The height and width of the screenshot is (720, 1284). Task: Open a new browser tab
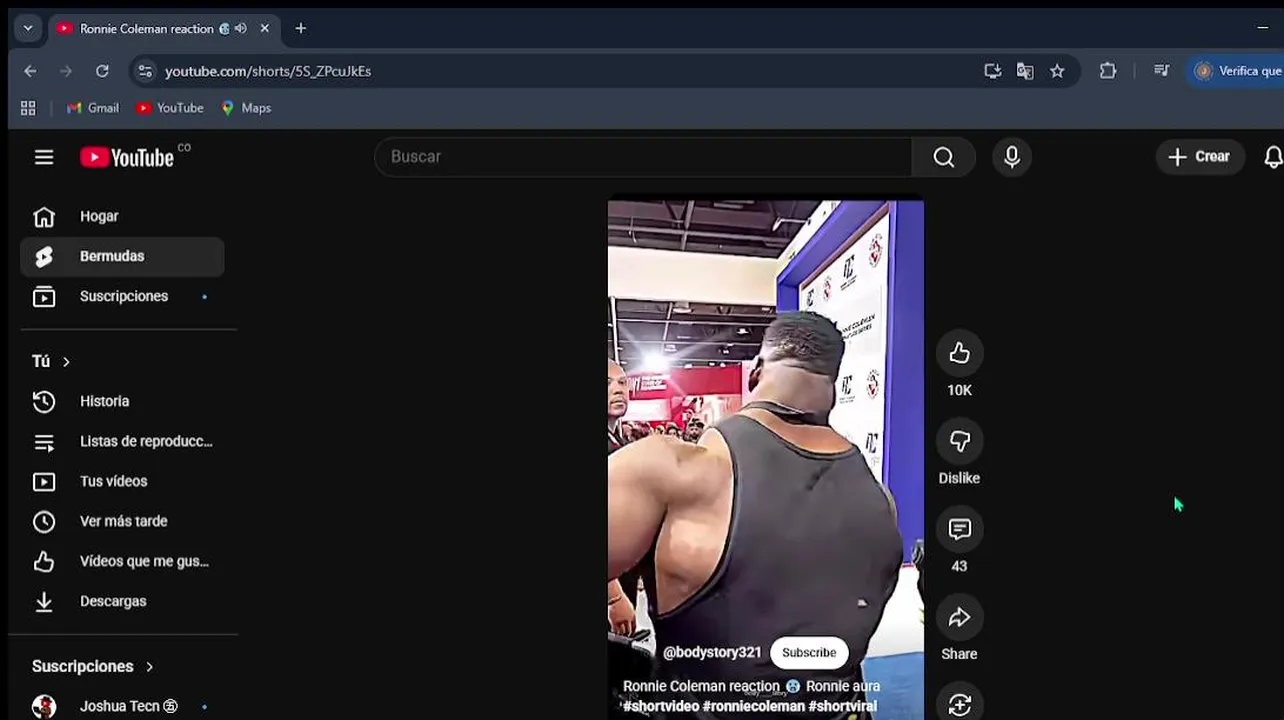(x=301, y=29)
